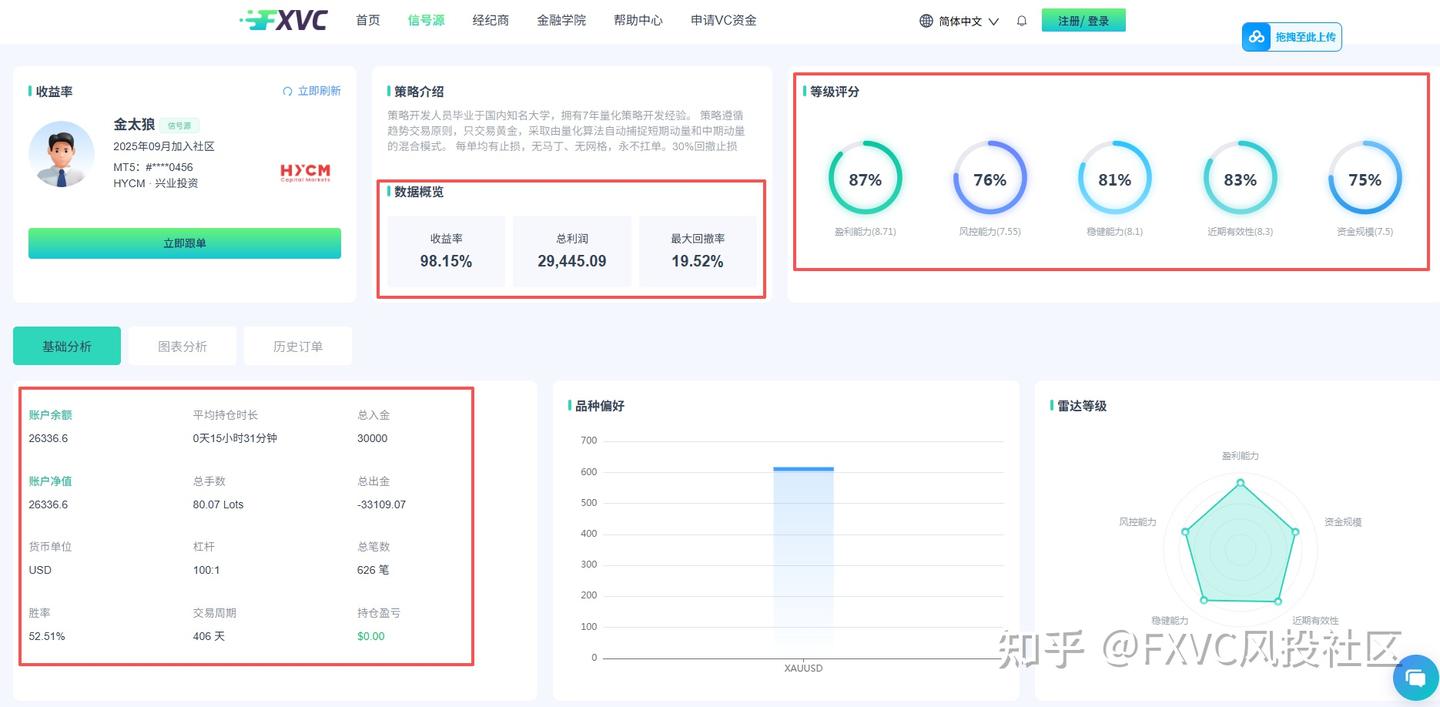1440x707 pixels.
Task: Open the 经纪商 menu item
Action: point(490,19)
